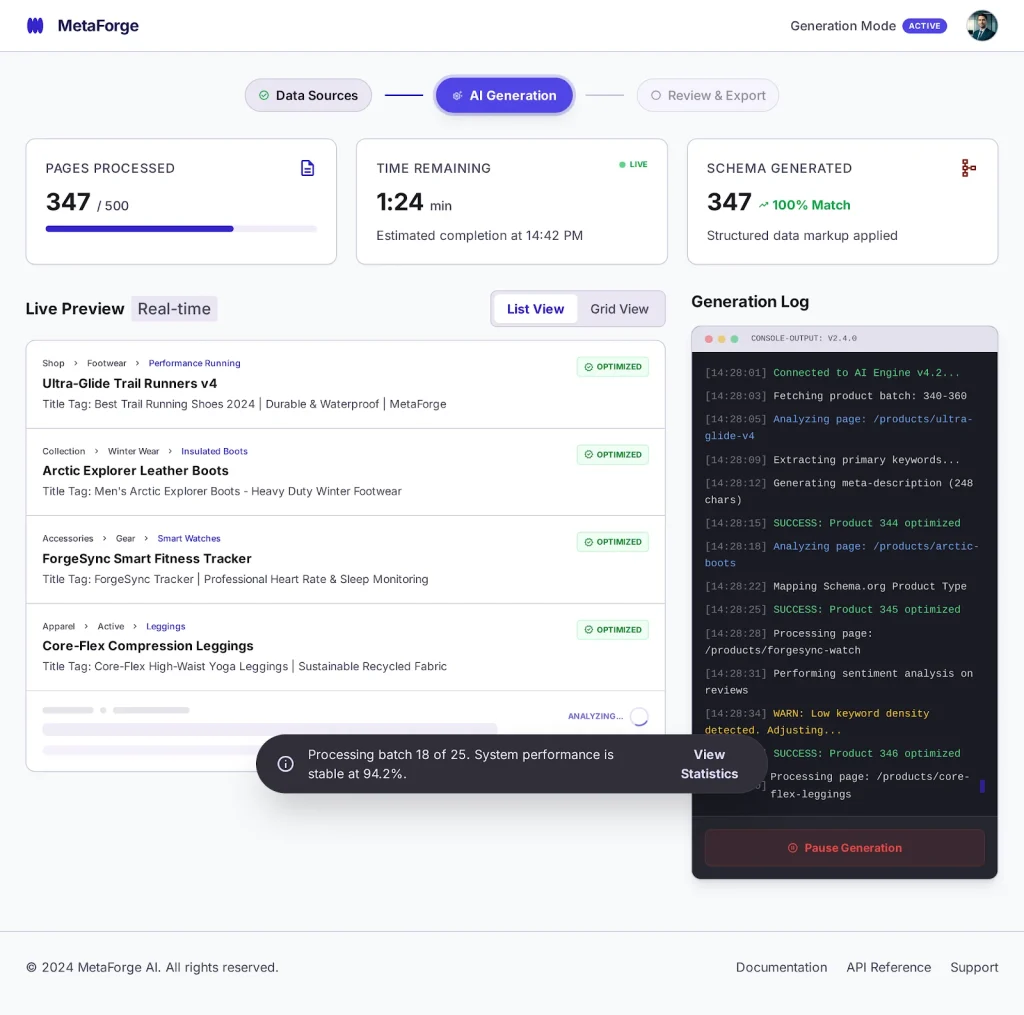Pause the generation process
This screenshot has height=1015, width=1024.
click(x=844, y=848)
